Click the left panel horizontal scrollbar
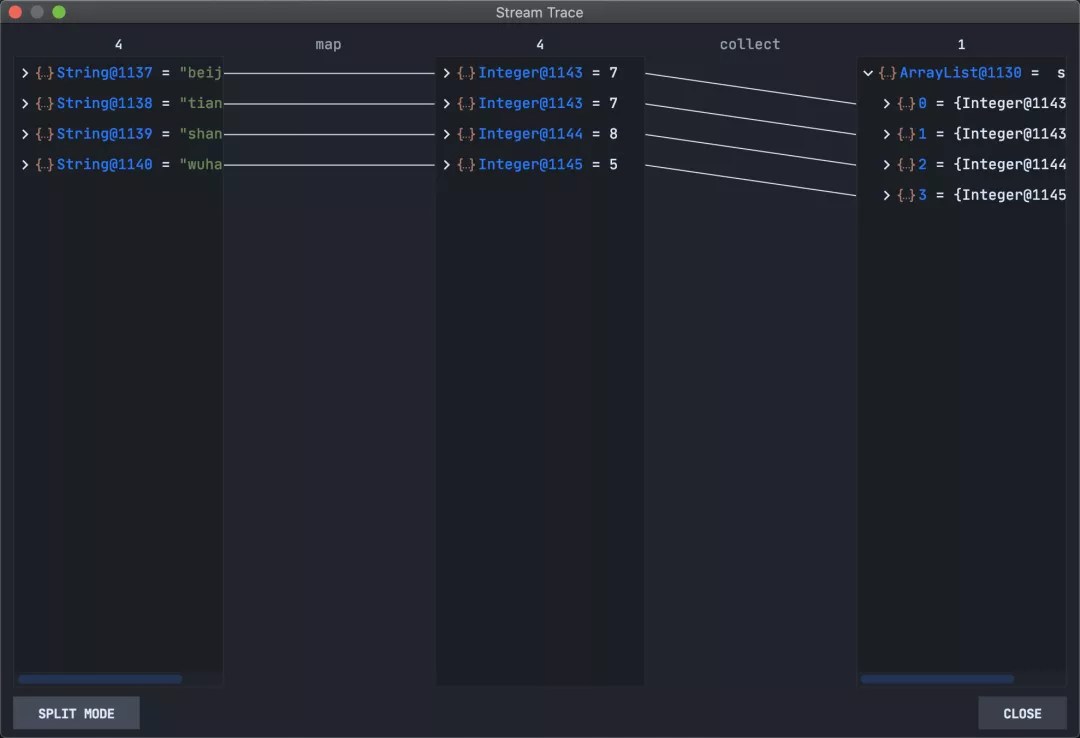The image size is (1080, 738). point(100,679)
